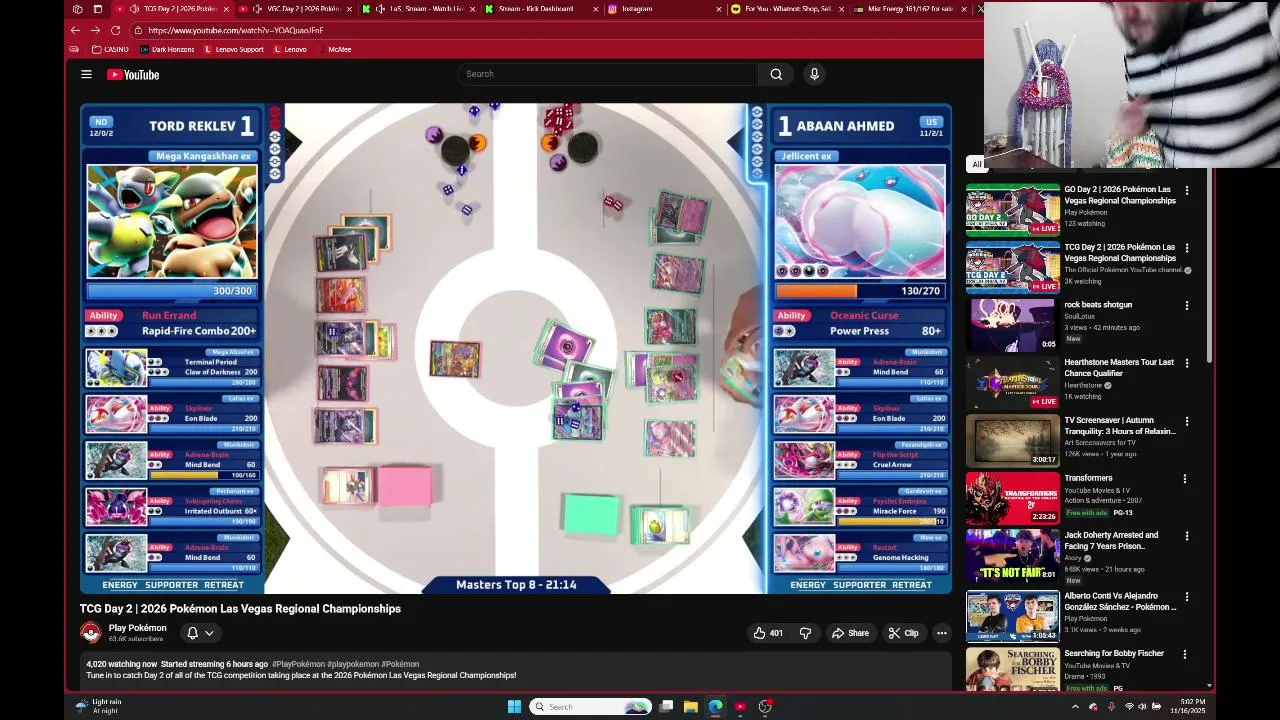This screenshot has height=720, width=1280.
Task: Open options for Hearthstone Masters Tour video
Action: pos(1187,363)
